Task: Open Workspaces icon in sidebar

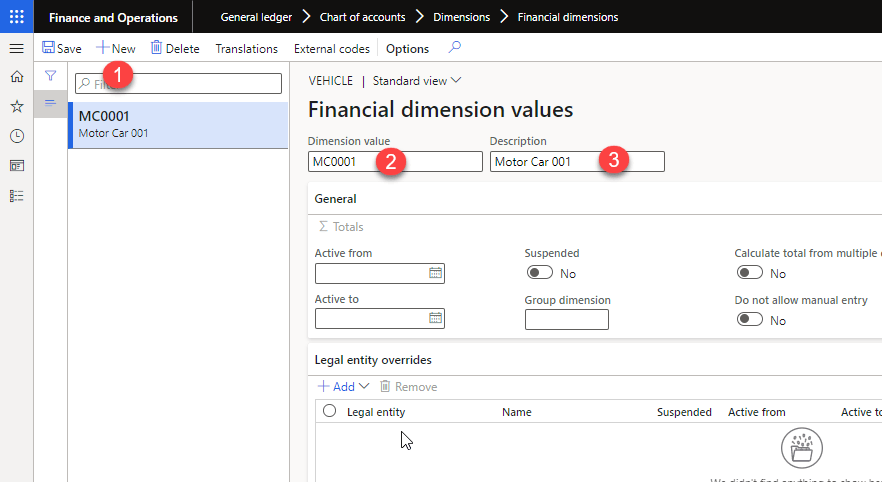Action: click(x=16, y=166)
